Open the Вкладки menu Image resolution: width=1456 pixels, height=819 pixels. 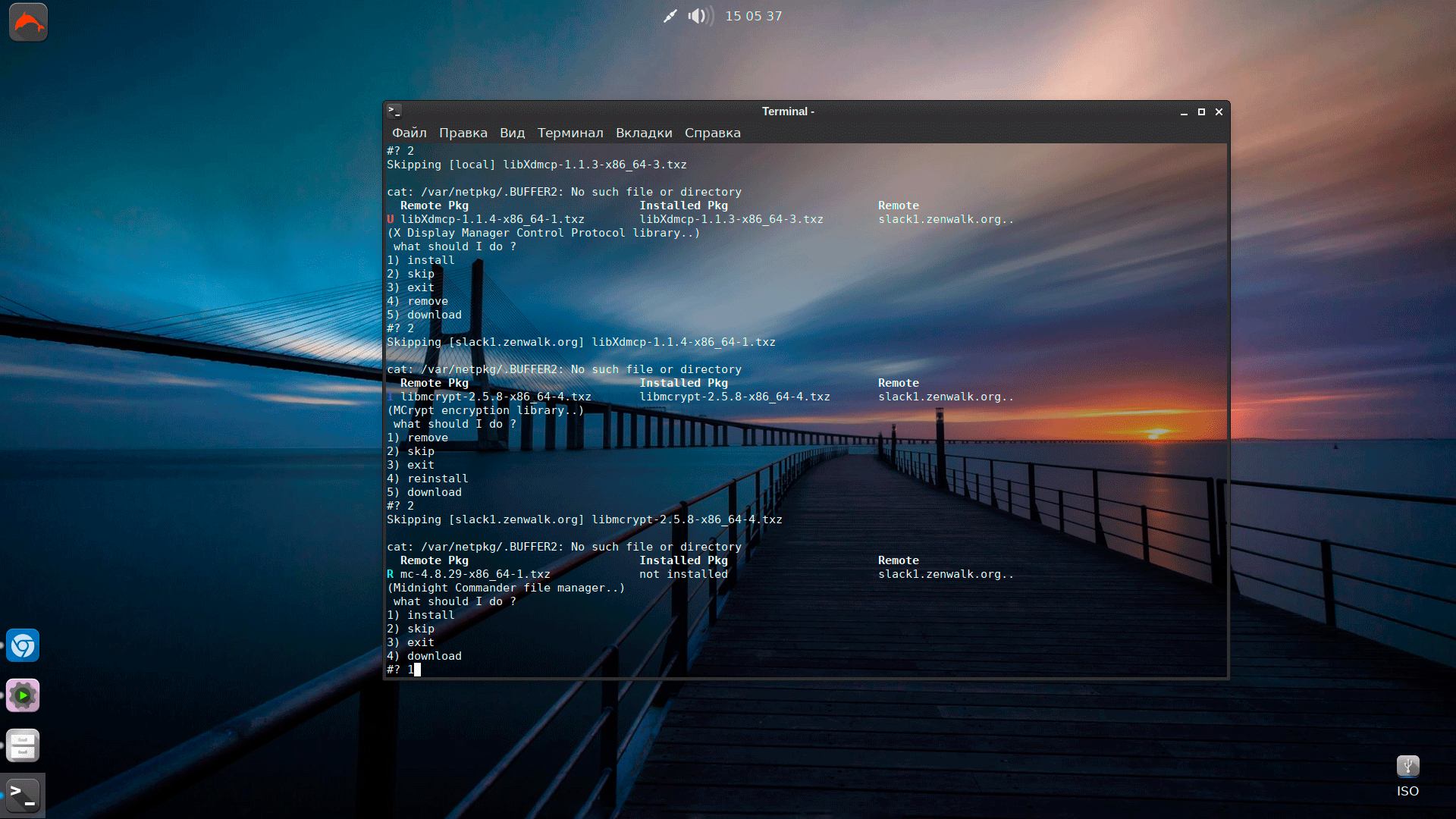[644, 133]
